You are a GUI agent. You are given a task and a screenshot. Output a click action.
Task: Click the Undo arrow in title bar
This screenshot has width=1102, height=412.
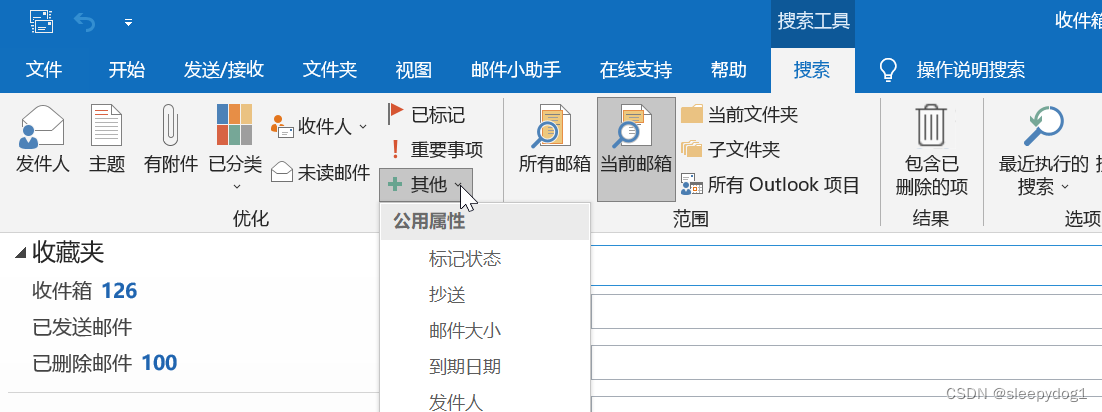pyautogui.click(x=84, y=22)
